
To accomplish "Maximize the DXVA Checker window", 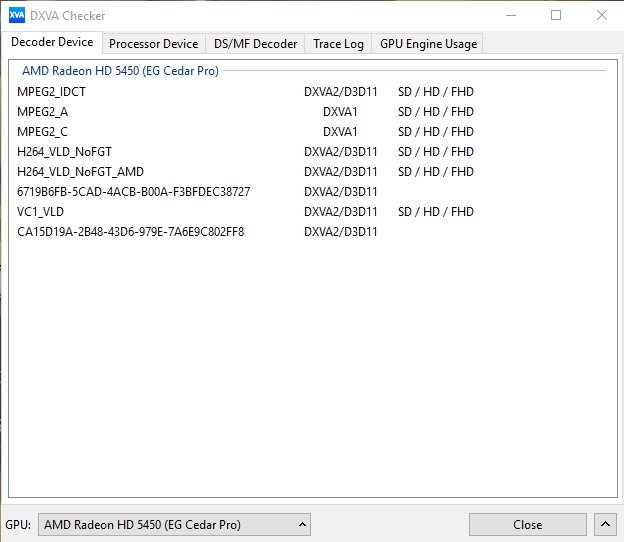I will (556, 15).
